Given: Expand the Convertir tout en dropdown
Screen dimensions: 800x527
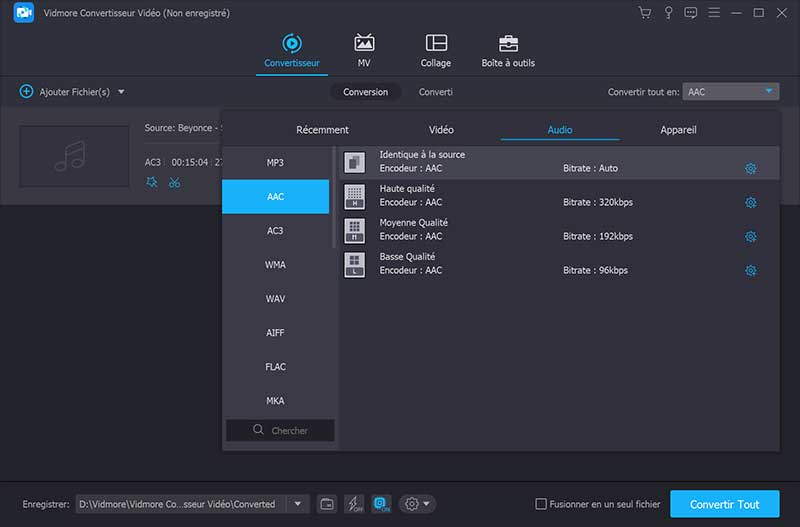Looking at the screenshot, I should (x=769, y=92).
